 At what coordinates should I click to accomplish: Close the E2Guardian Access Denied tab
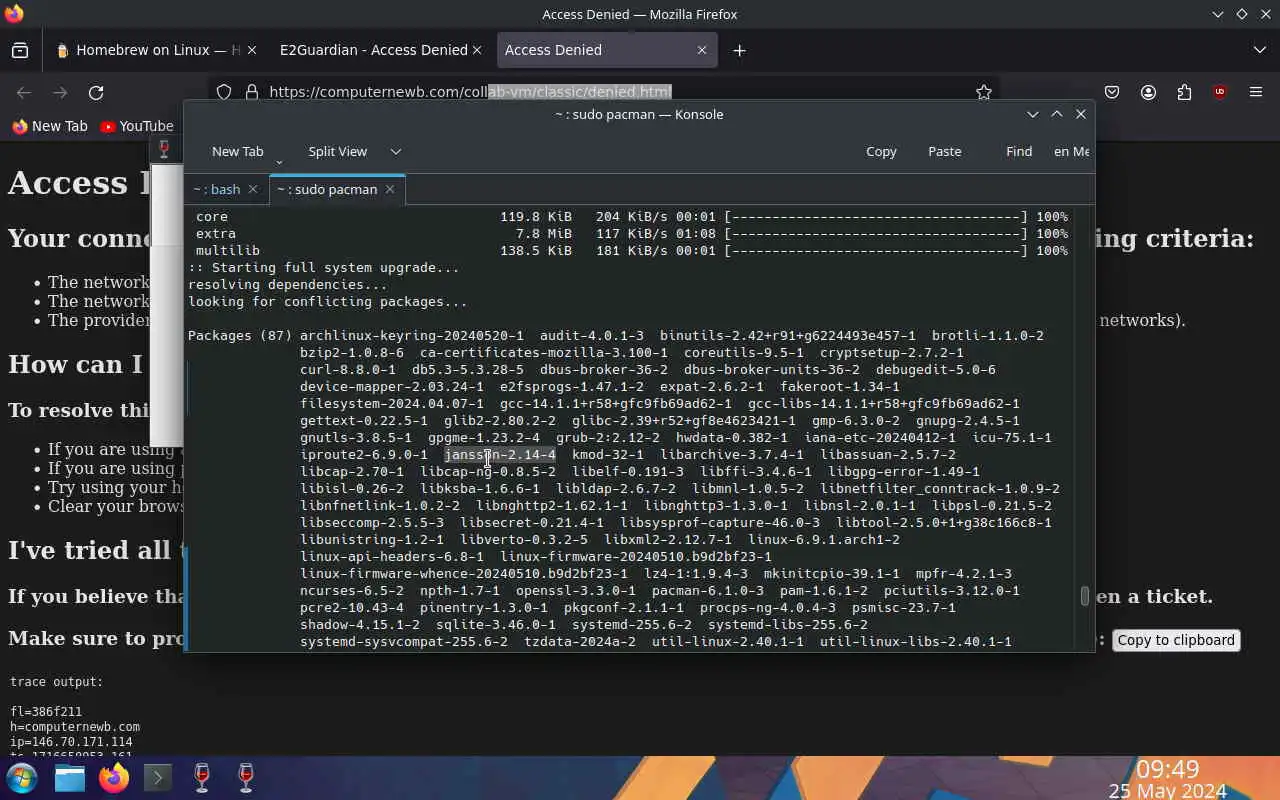pos(477,50)
